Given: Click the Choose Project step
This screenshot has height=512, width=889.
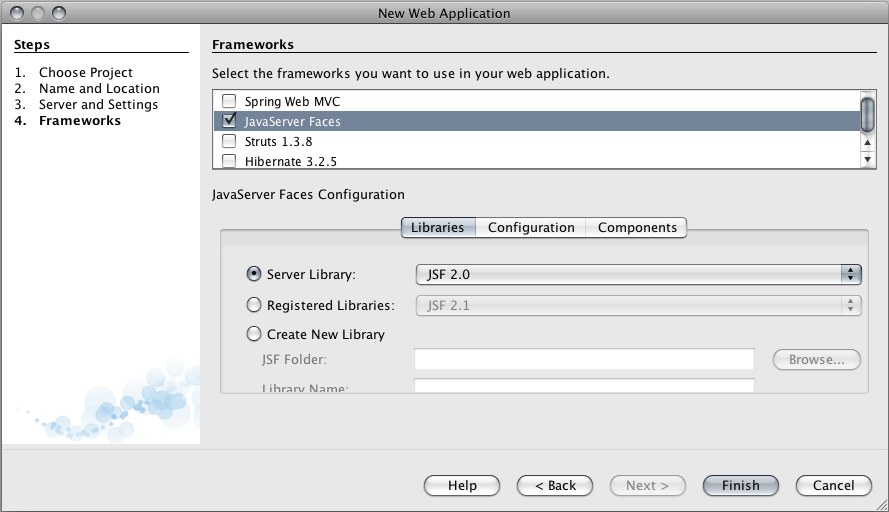Looking at the screenshot, I should 86,73.
